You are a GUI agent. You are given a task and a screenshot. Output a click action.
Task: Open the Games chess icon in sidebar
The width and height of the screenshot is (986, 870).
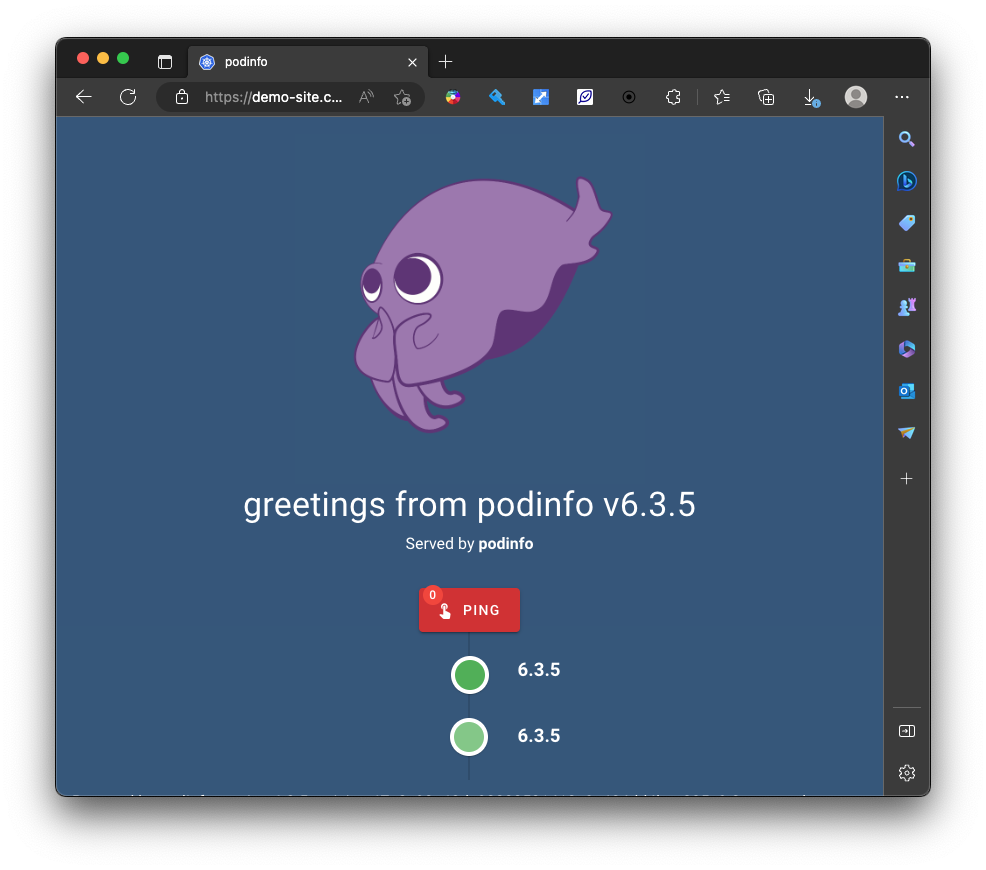[907, 307]
